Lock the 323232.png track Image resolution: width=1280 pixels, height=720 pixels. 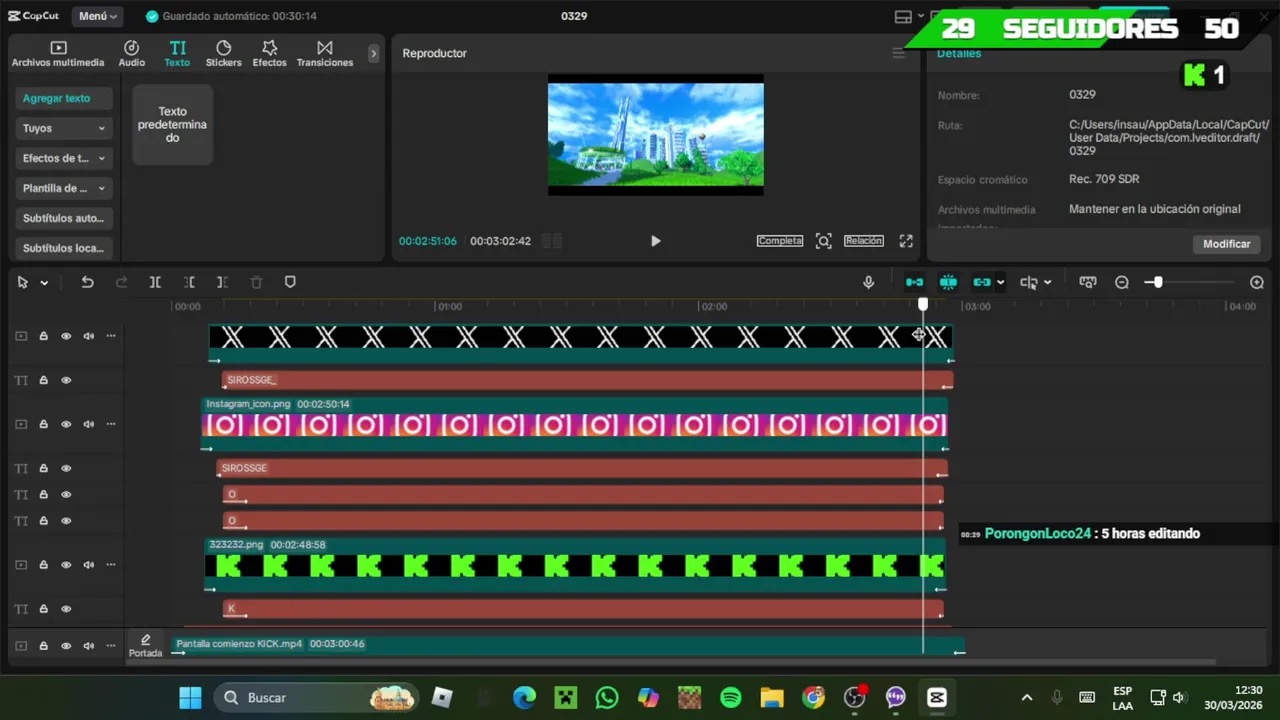44,565
